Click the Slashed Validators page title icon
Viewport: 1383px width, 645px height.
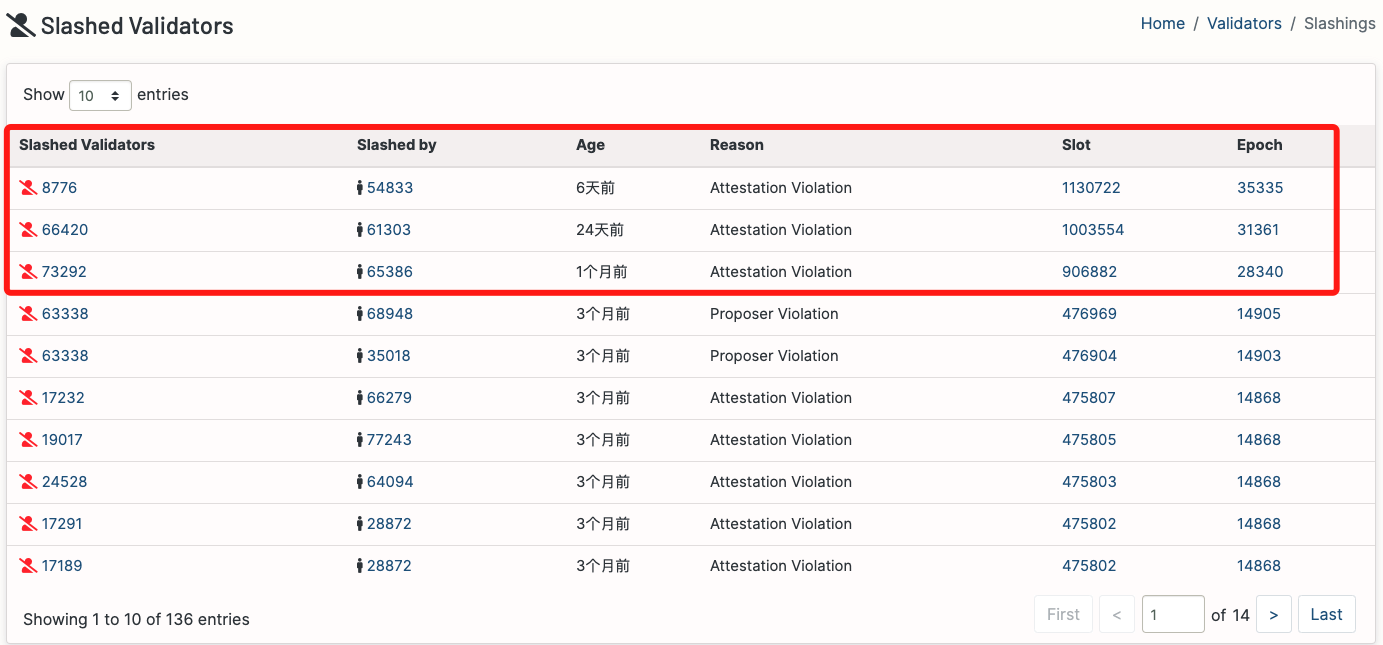[21, 26]
